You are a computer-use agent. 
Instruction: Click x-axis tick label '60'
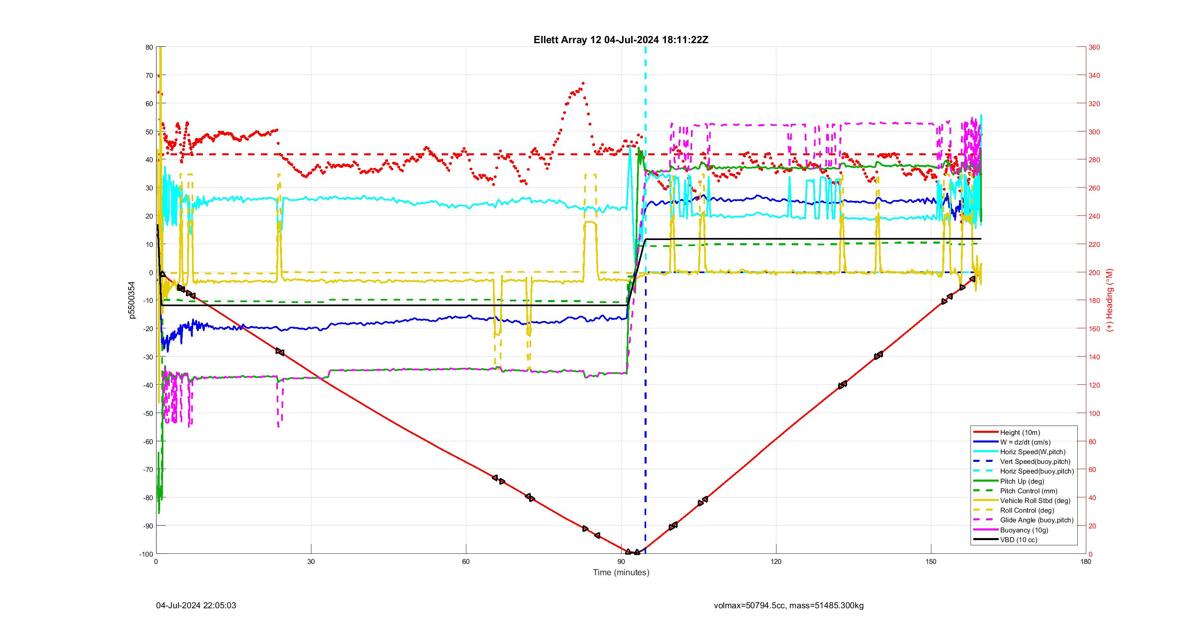pos(466,561)
